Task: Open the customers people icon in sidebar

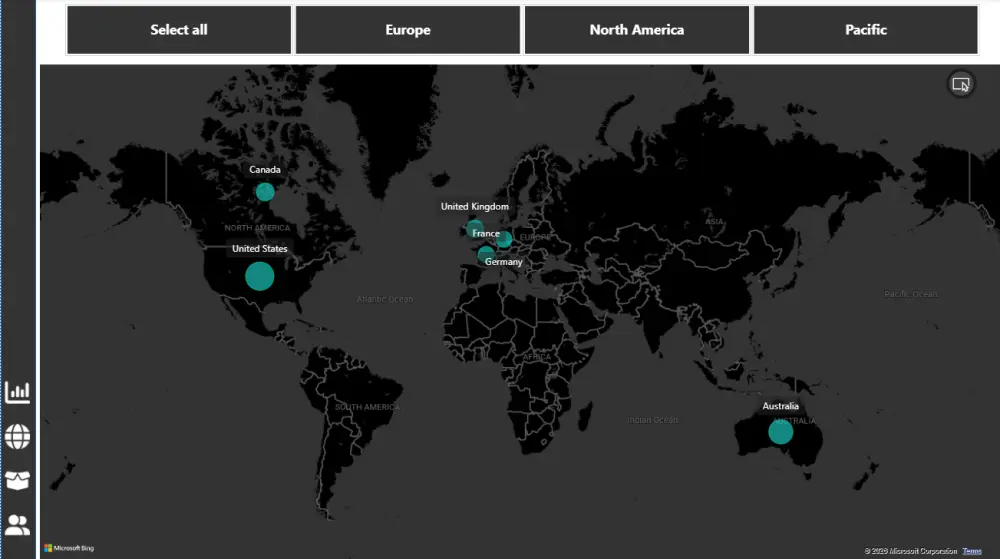Action: pyautogui.click(x=17, y=525)
